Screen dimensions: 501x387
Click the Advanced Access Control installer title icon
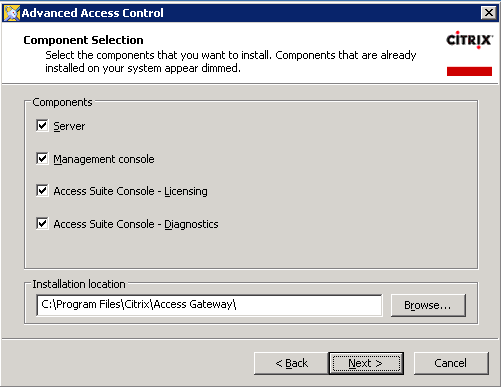coord(12,13)
